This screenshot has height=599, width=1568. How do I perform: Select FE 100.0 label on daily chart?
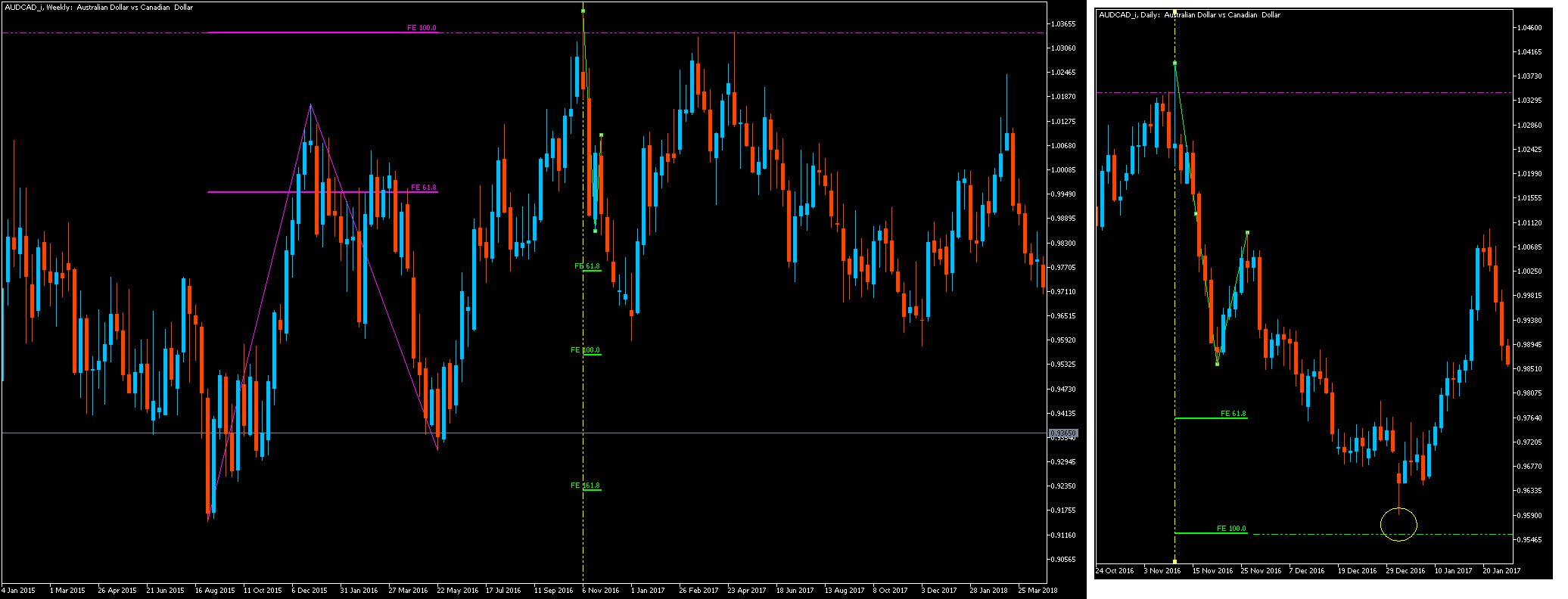pos(1231,529)
